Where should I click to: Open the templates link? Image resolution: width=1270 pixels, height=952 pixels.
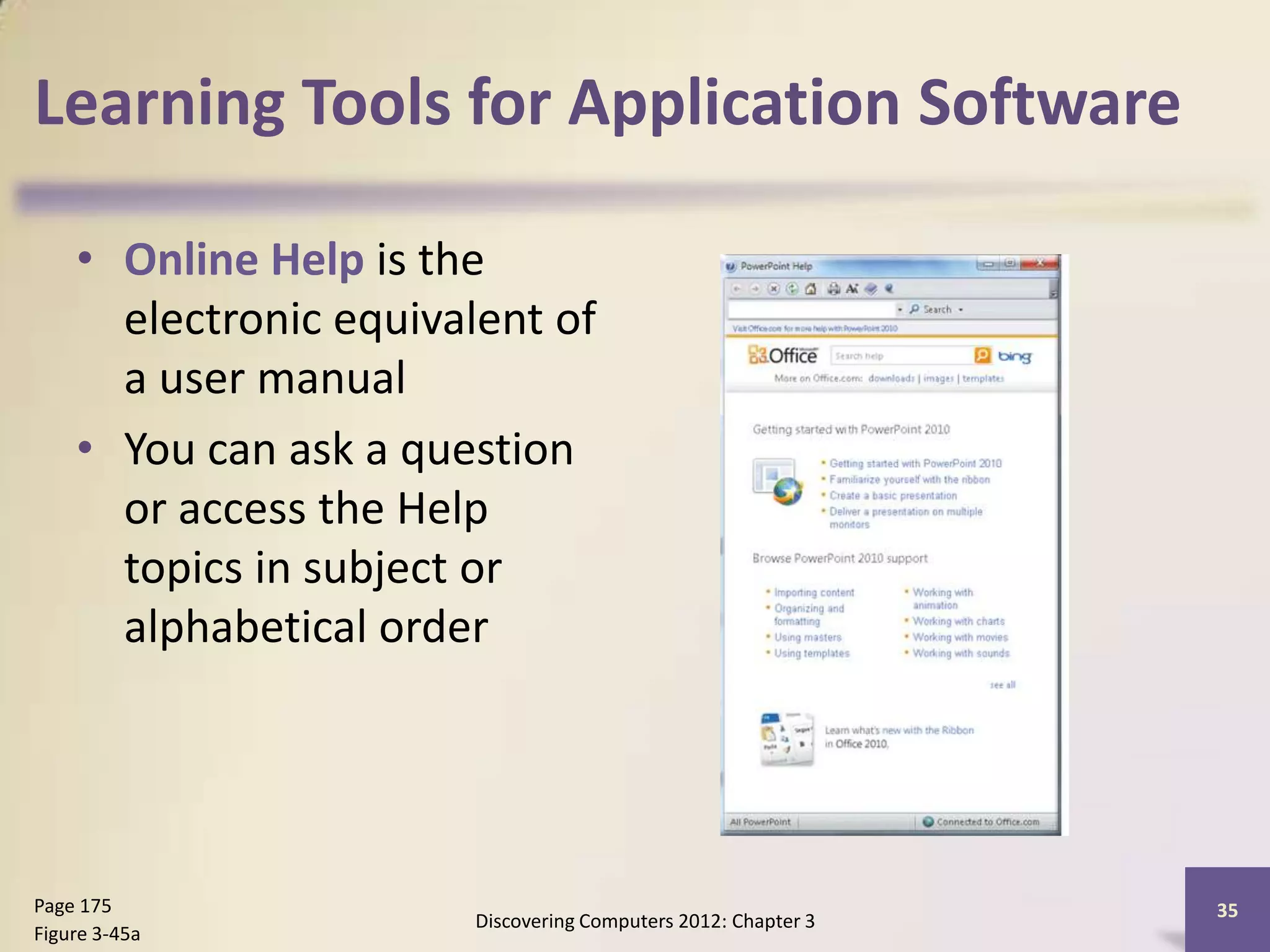coord(983,378)
